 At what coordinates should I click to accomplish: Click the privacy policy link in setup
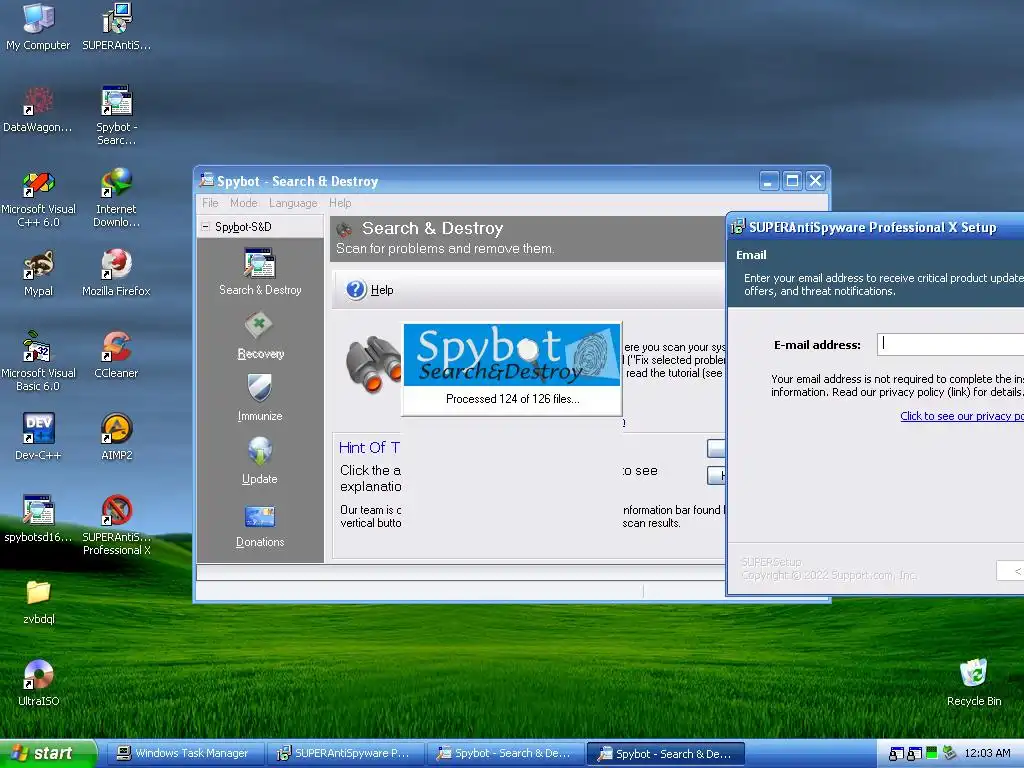click(x=961, y=416)
